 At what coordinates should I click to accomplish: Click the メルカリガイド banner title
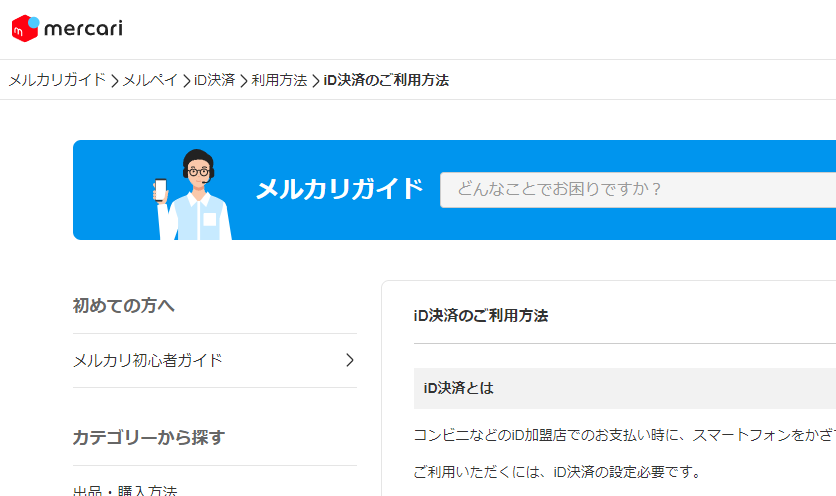coord(340,189)
